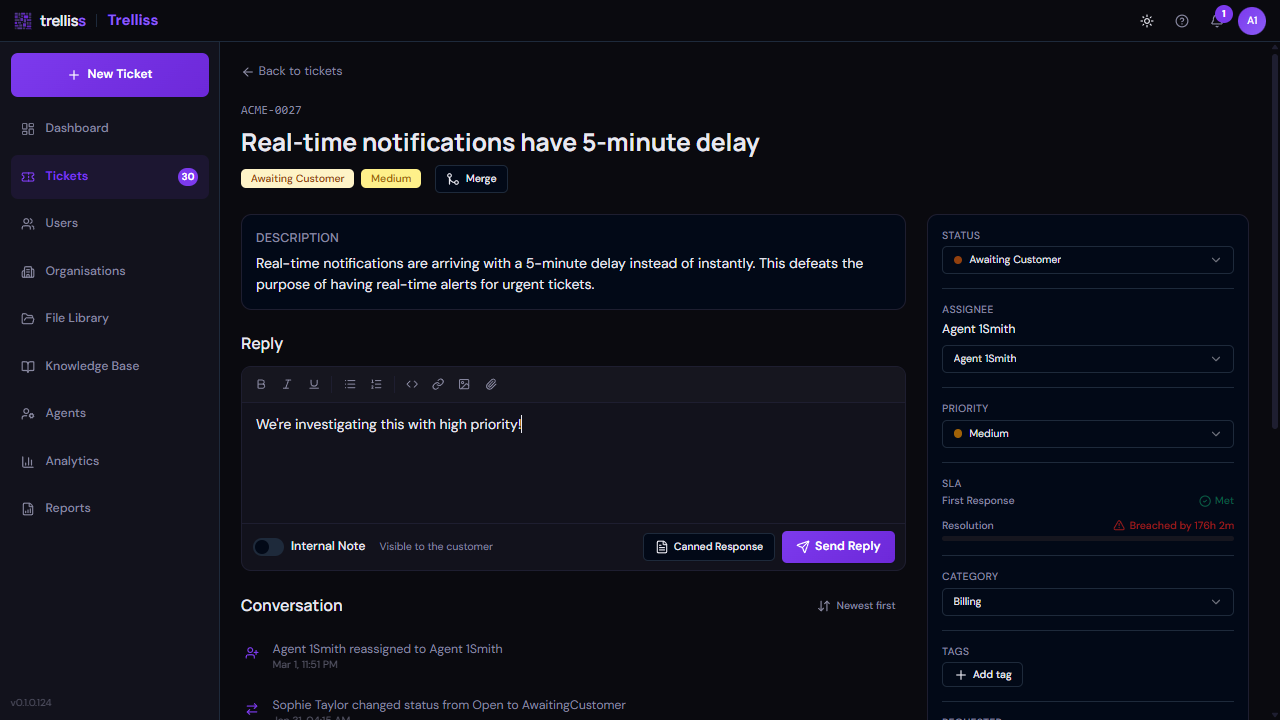This screenshot has width=1280, height=720.
Task: Go back to tickets list
Action: click(292, 71)
